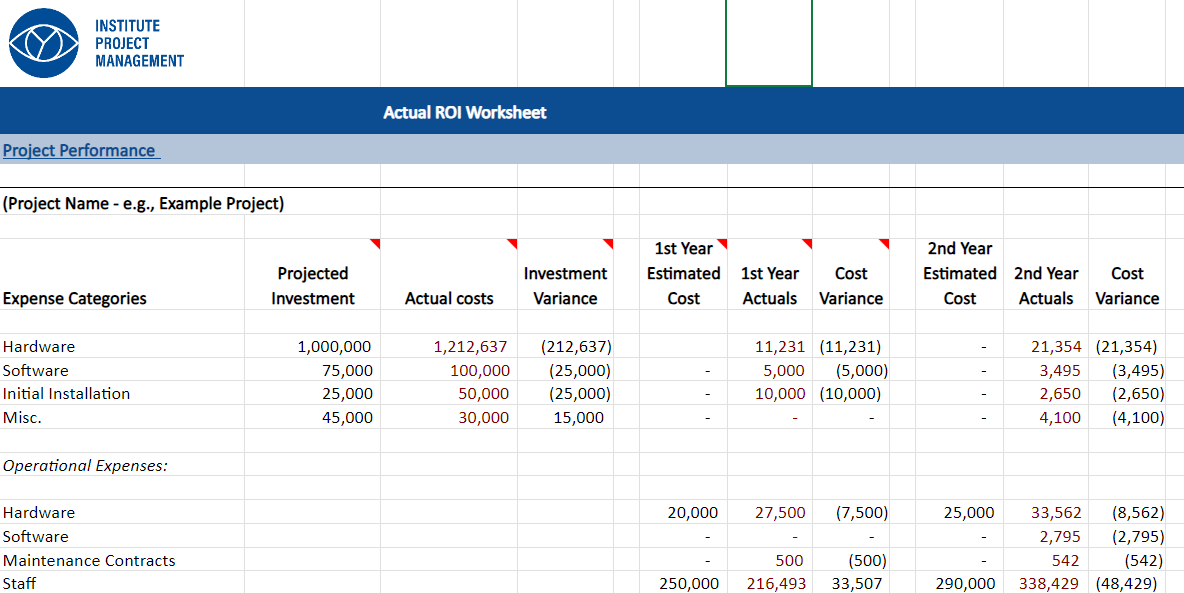
Task: Click the 1st Year Actuals value 5,000
Action: pyautogui.click(x=785, y=371)
